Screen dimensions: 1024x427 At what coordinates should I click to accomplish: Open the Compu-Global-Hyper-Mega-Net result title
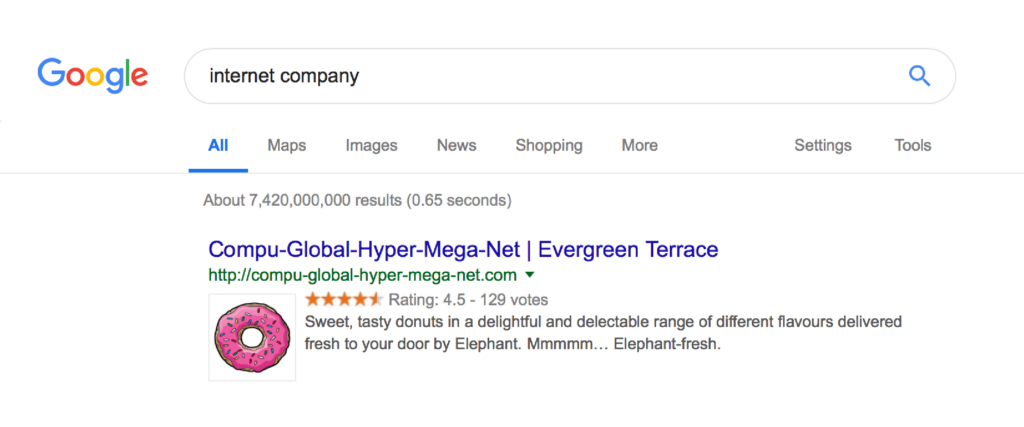[463, 249]
